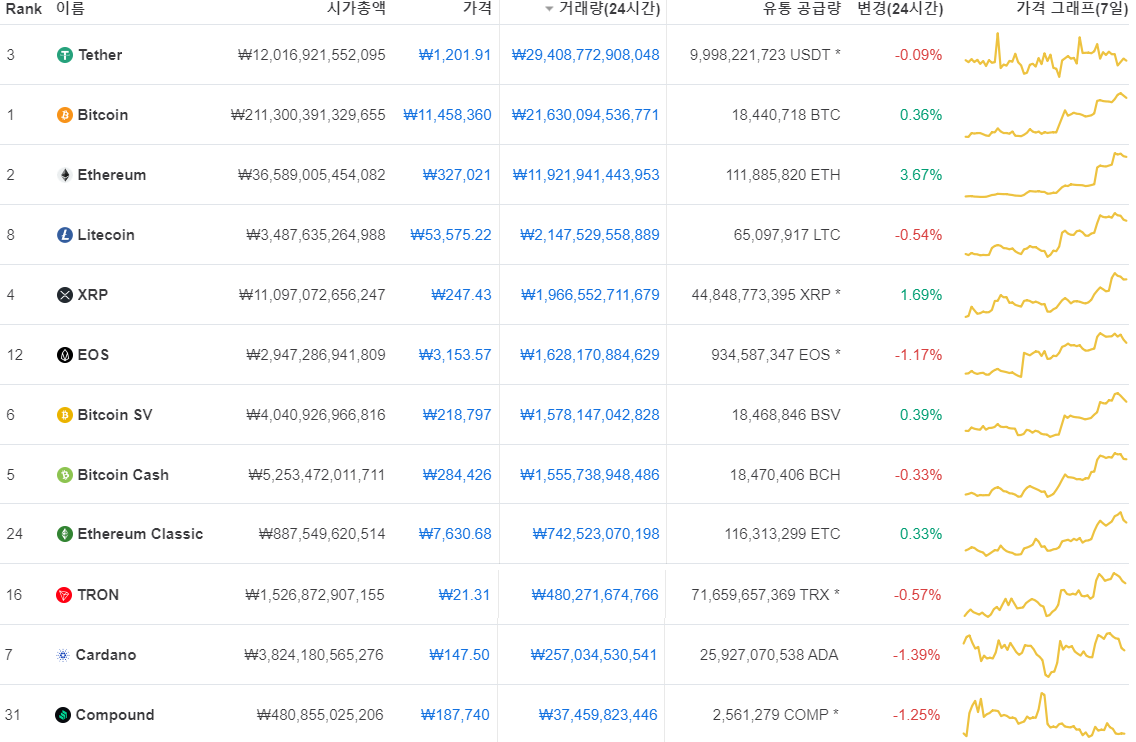Click the Ethereum diamond logo icon
Viewport: 1136px width, 742px height.
[64, 175]
